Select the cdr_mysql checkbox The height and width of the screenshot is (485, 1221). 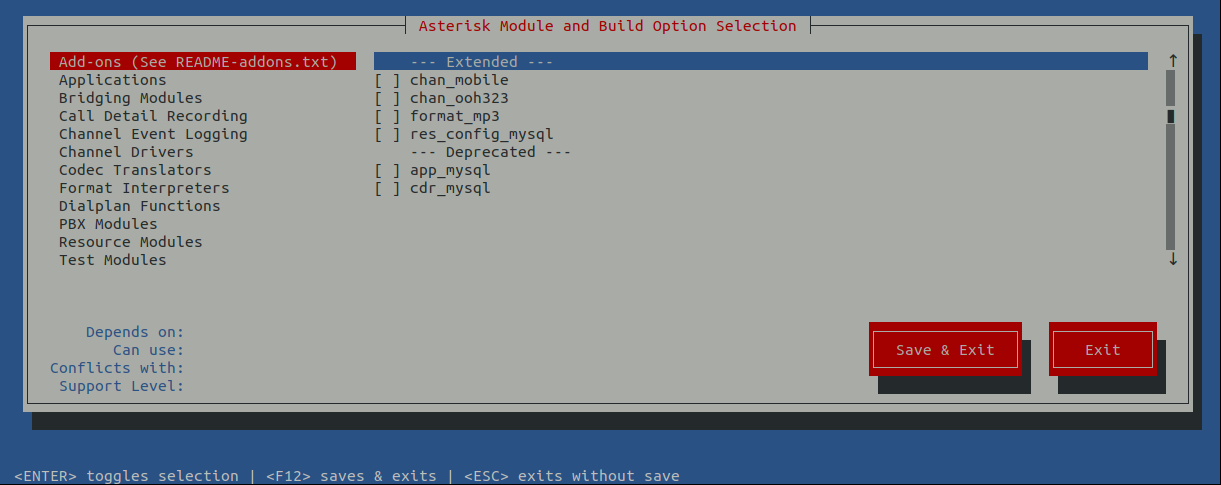pos(388,188)
